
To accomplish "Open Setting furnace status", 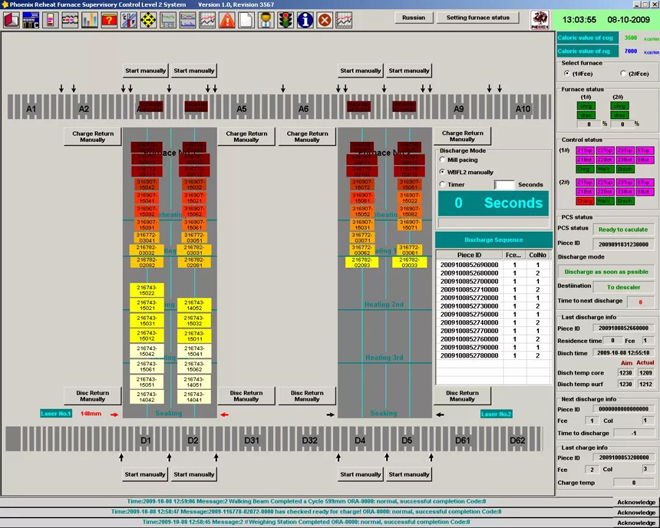I will pos(477,17).
